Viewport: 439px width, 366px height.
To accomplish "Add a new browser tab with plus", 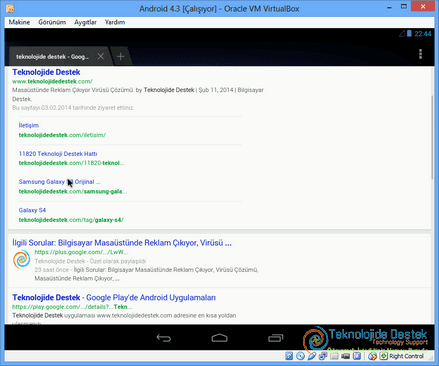I will 120,57.
